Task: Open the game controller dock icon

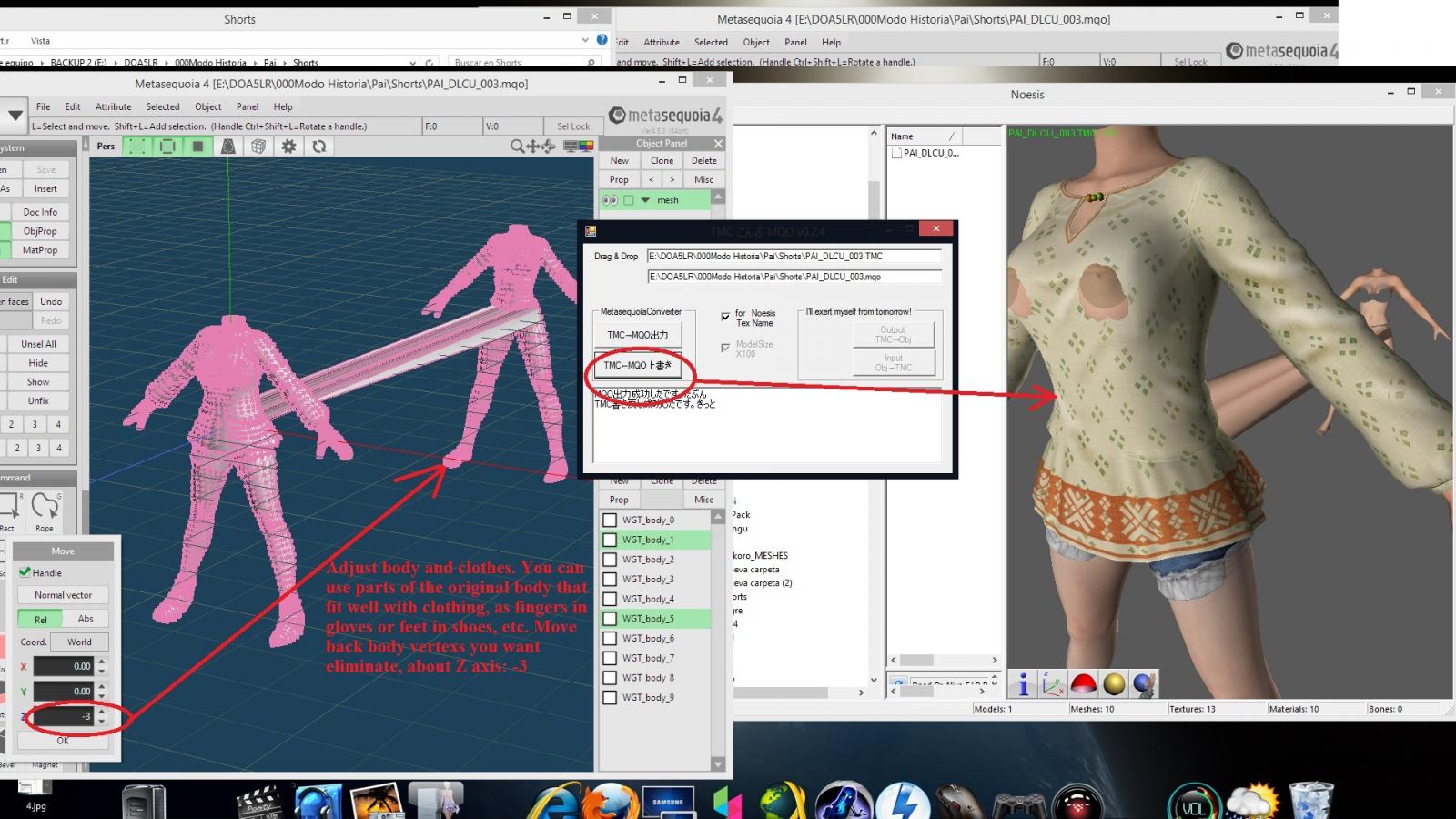Action: (1018, 804)
